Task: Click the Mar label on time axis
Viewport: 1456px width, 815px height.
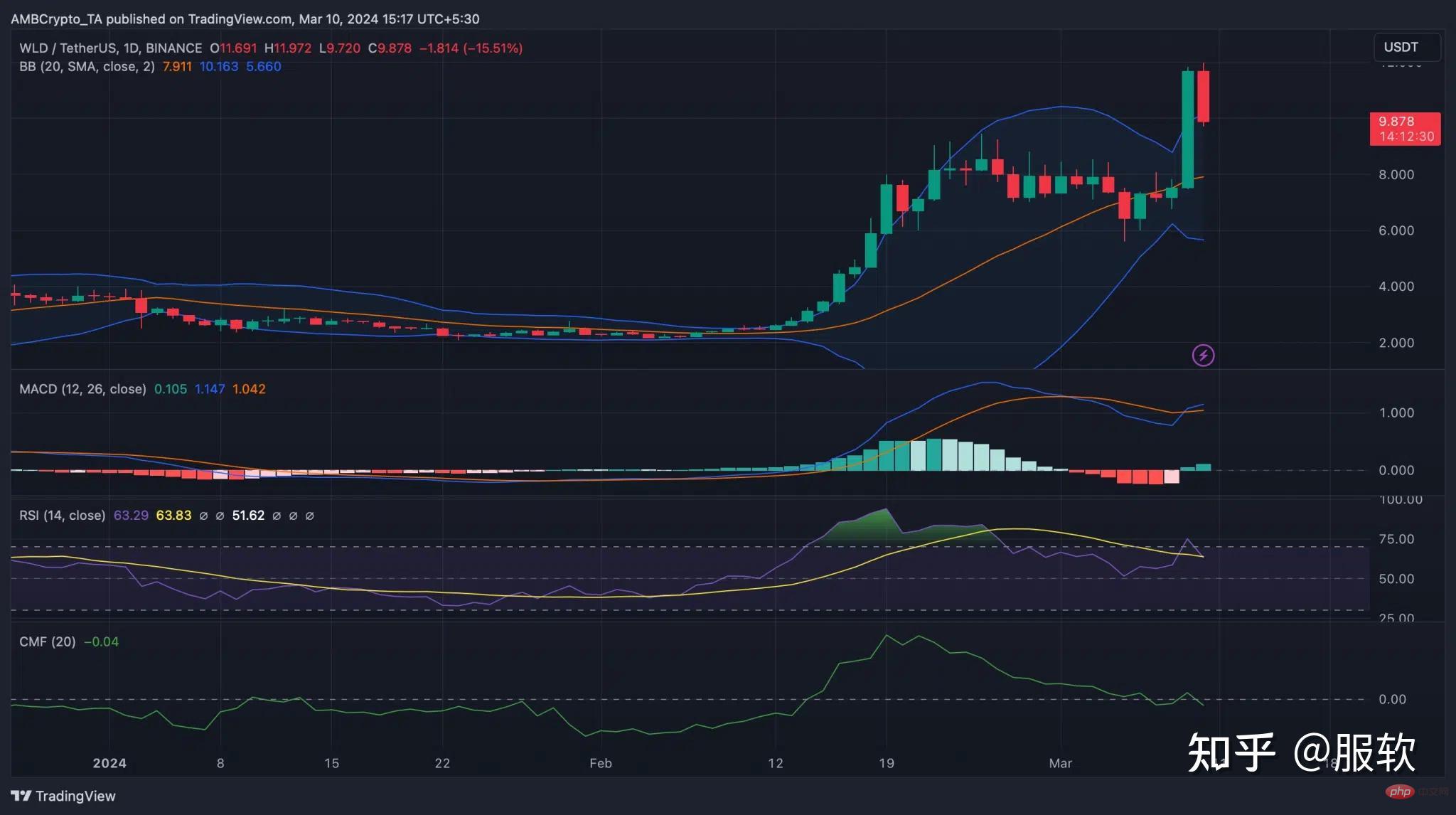Action: [x=1060, y=763]
